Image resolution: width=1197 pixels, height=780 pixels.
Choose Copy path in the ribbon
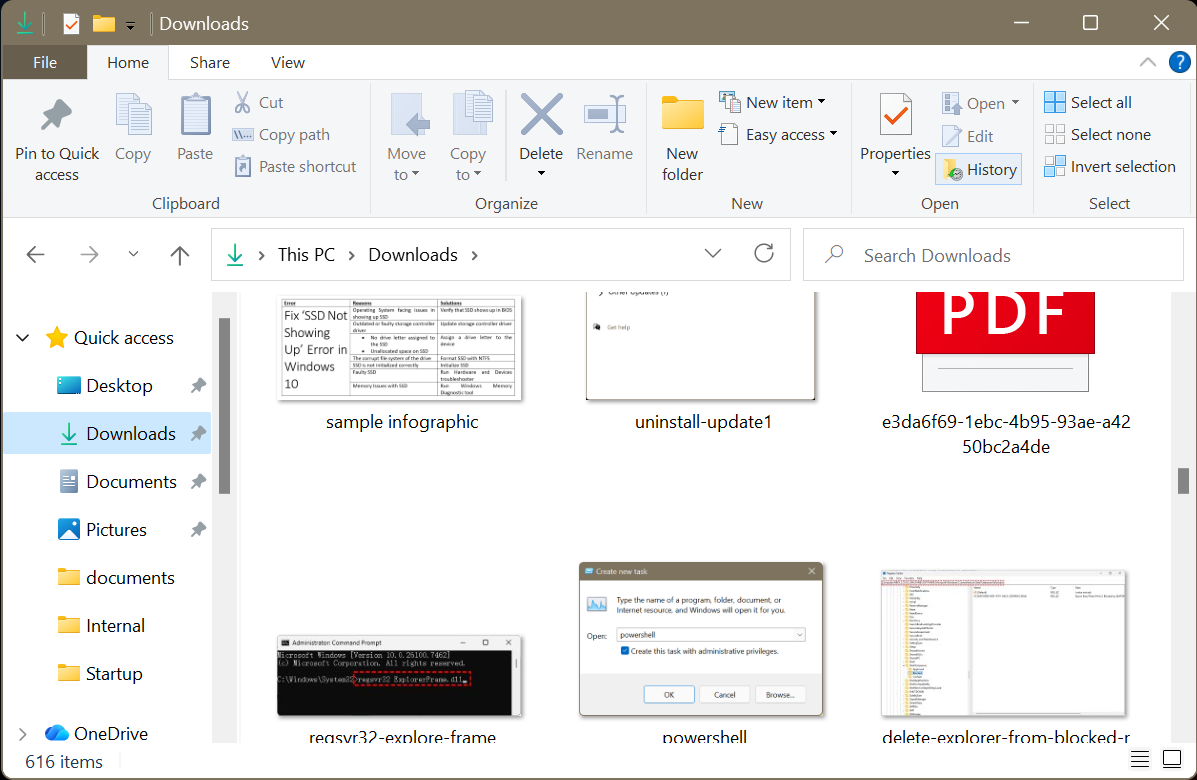pyautogui.click(x=281, y=134)
